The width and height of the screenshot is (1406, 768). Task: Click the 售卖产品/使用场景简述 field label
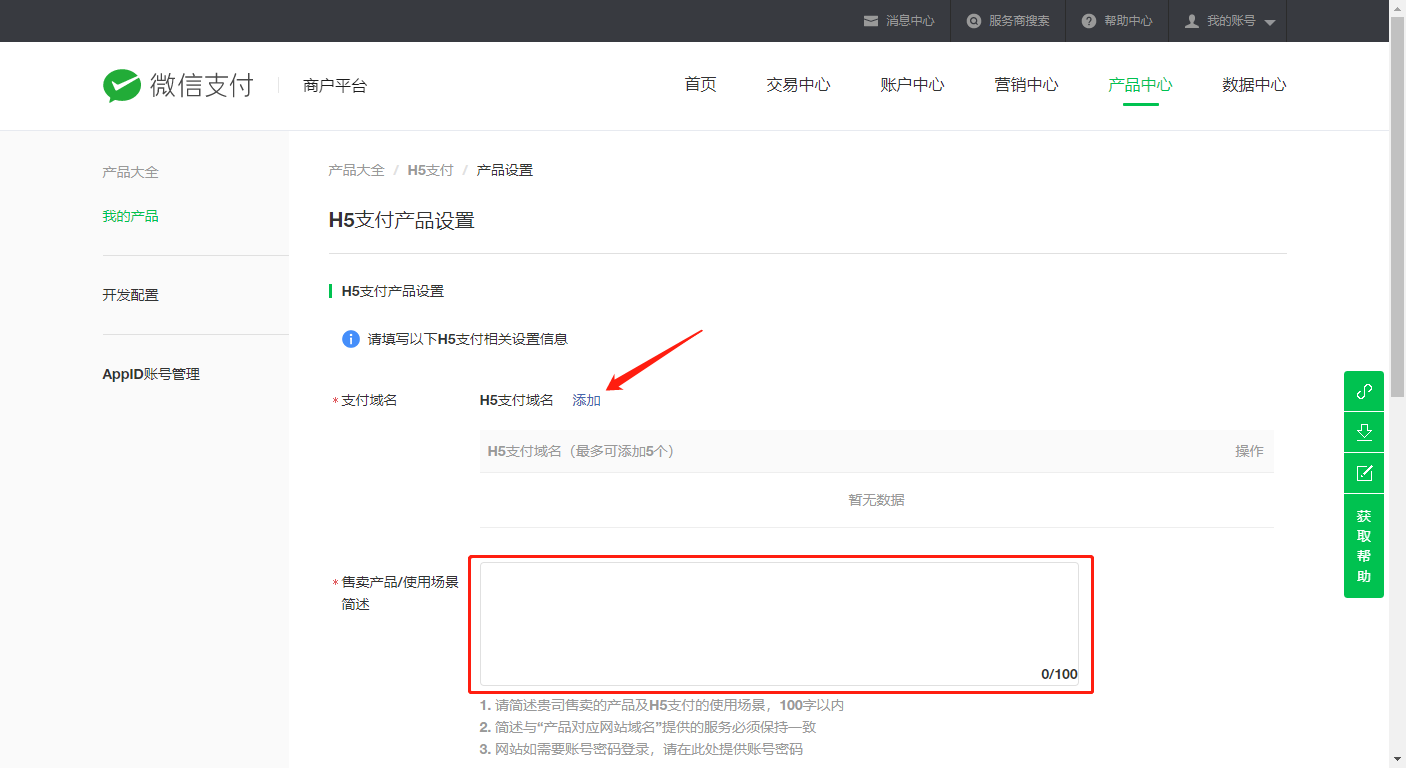coord(400,593)
